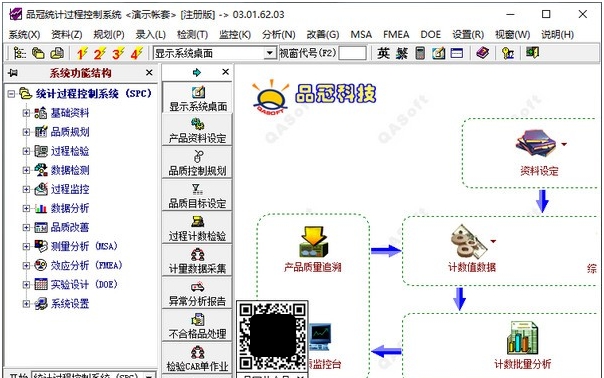Open the 视窗(W) menu
Viewport: 604px width, 378px height.
pyautogui.click(x=512, y=35)
